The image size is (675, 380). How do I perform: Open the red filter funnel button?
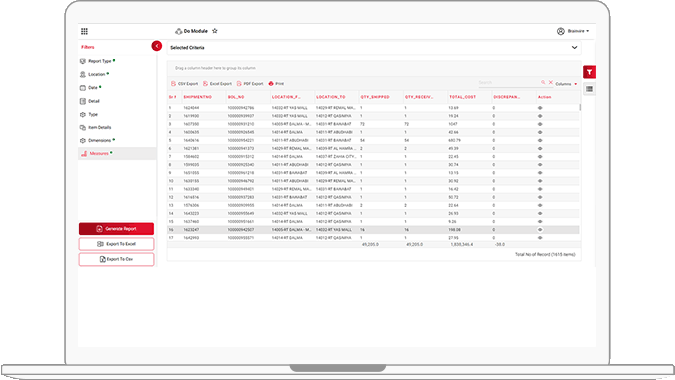pos(589,72)
